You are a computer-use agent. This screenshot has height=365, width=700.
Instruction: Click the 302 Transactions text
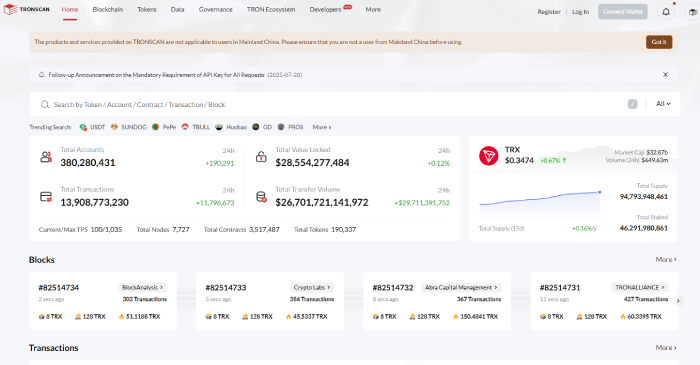pyautogui.click(x=145, y=299)
